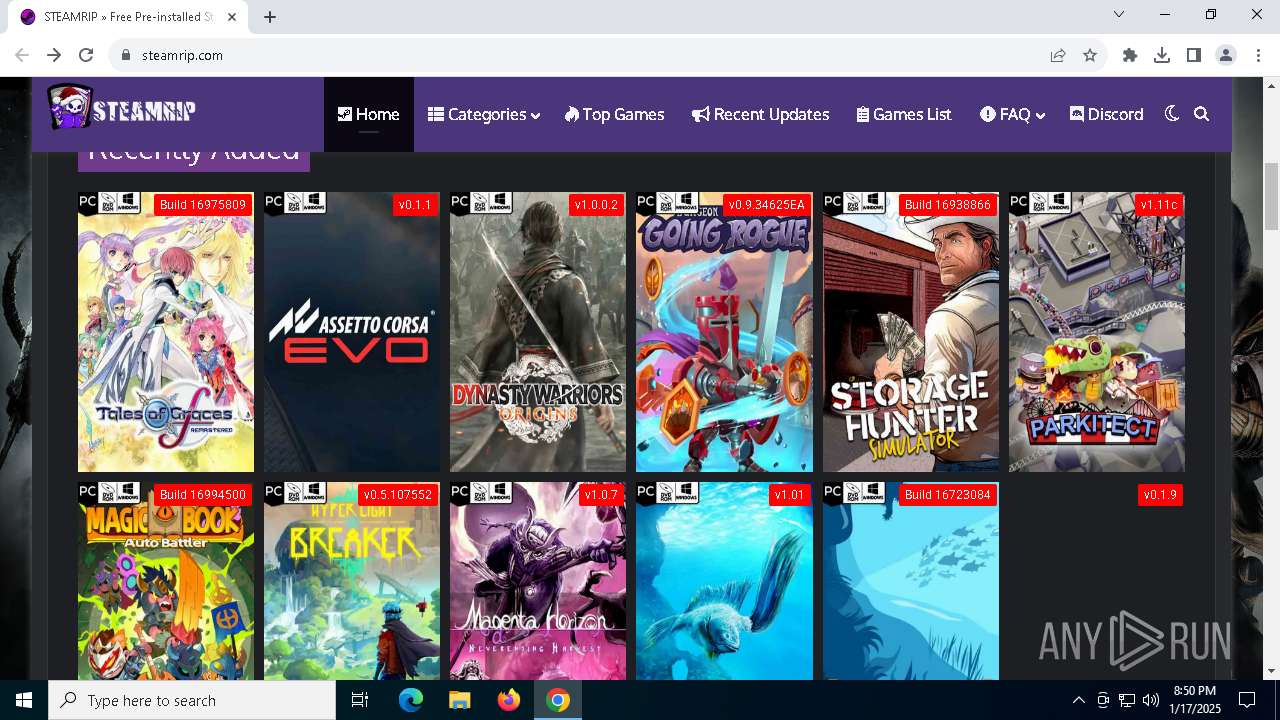
Task: Toggle dark mode moon icon
Action: pos(1172,114)
